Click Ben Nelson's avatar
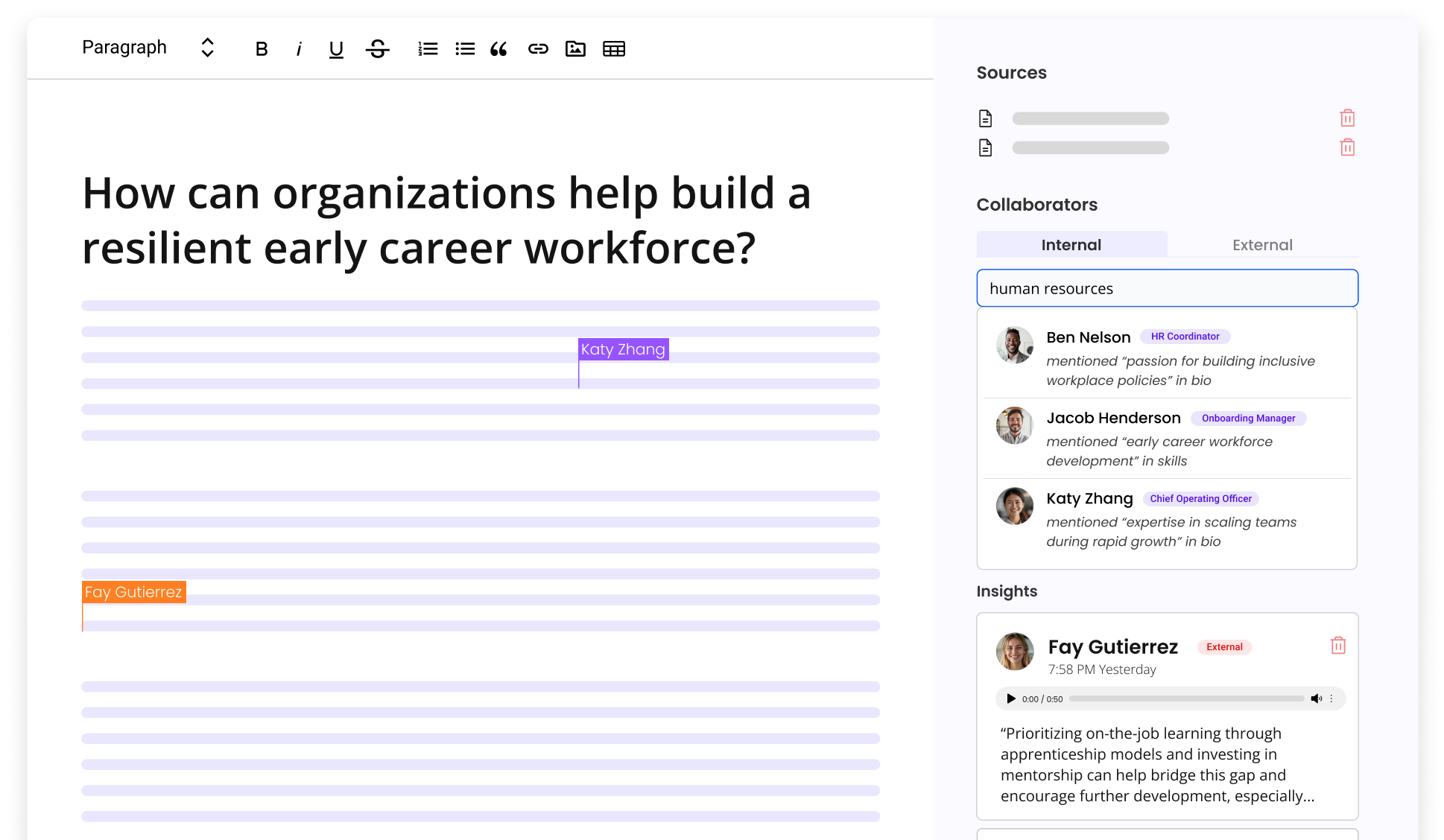 pos(1015,345)
